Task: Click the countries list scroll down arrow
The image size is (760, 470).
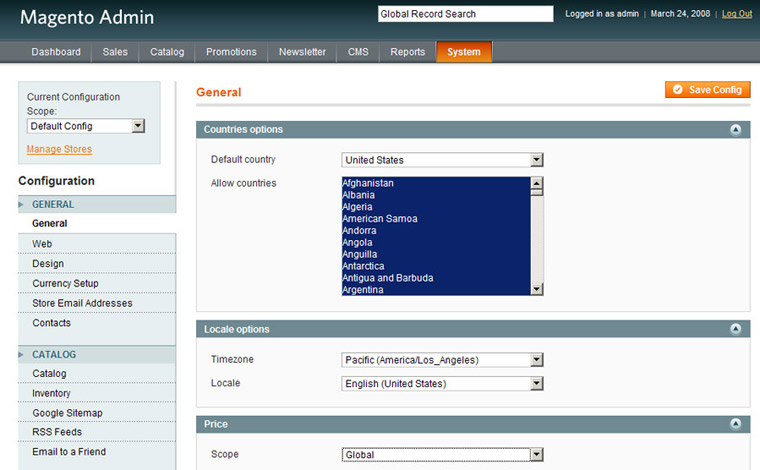Action: click(537, 289)
